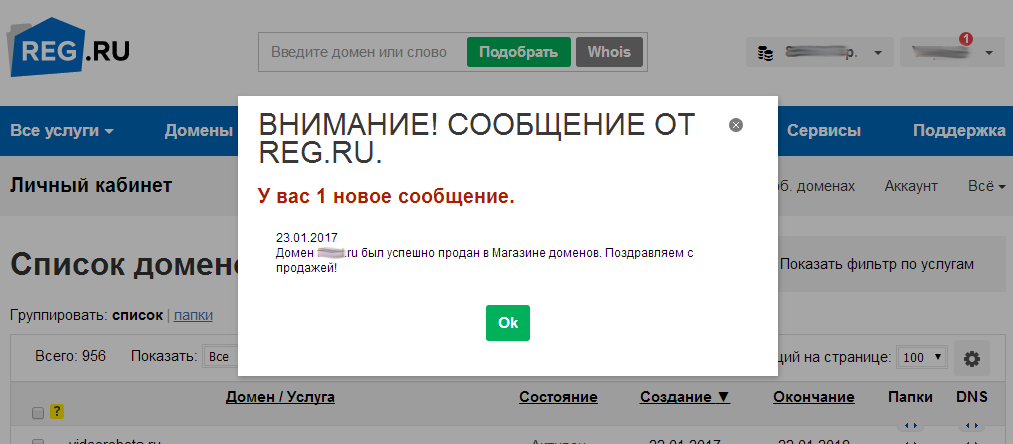Expand the Всё submenu dropdown

click(x=987, y=186)
